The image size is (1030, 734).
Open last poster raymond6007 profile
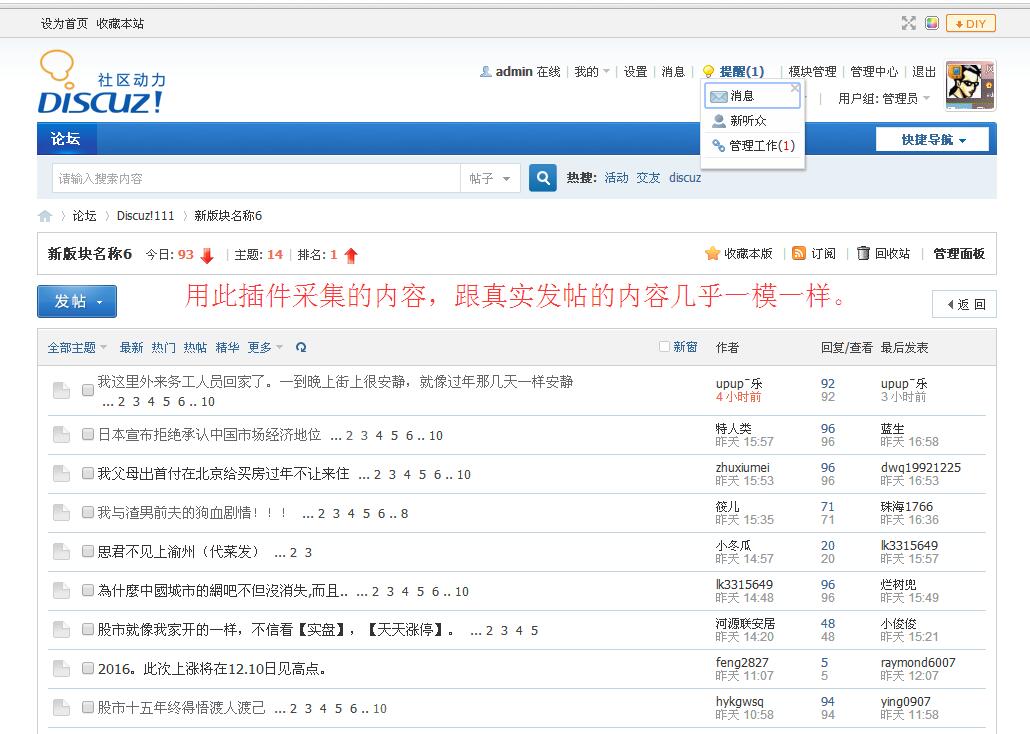click(918, 662)
